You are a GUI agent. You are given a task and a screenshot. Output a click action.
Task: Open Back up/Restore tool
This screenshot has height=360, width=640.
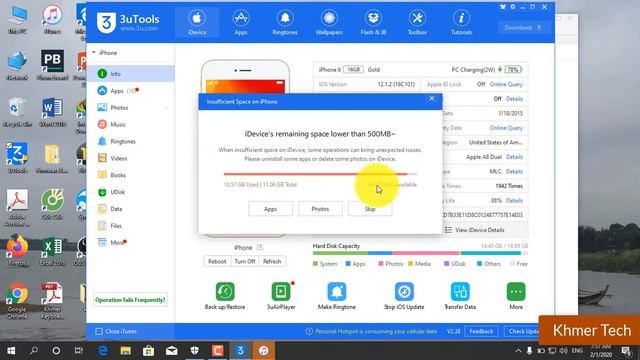[x=225, y=296]
